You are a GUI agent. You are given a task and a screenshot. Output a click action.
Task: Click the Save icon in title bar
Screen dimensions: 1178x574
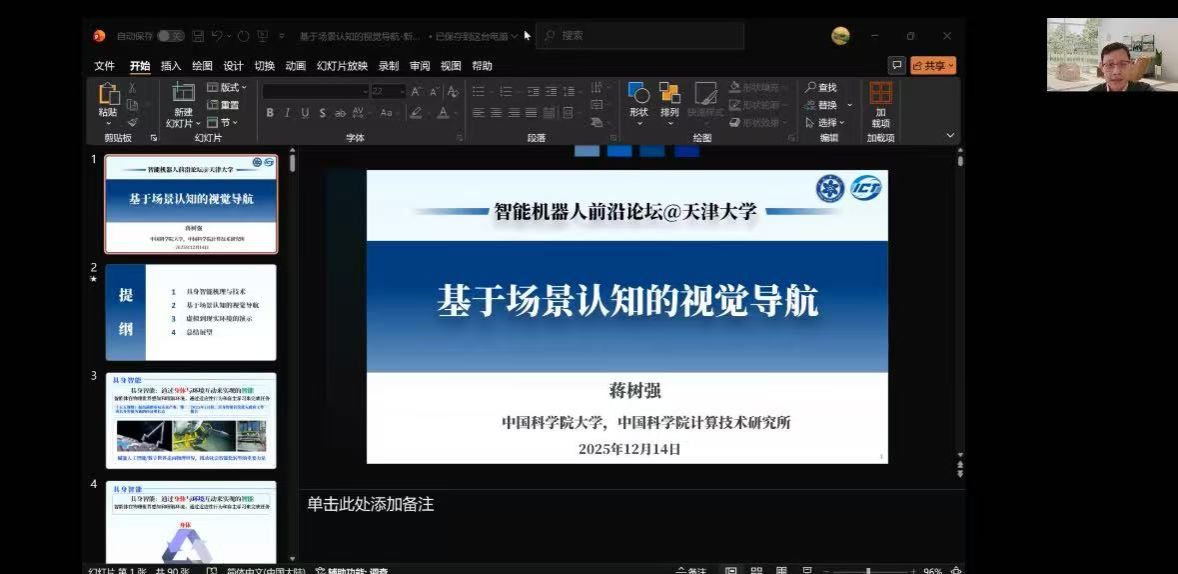coord(198,36)
